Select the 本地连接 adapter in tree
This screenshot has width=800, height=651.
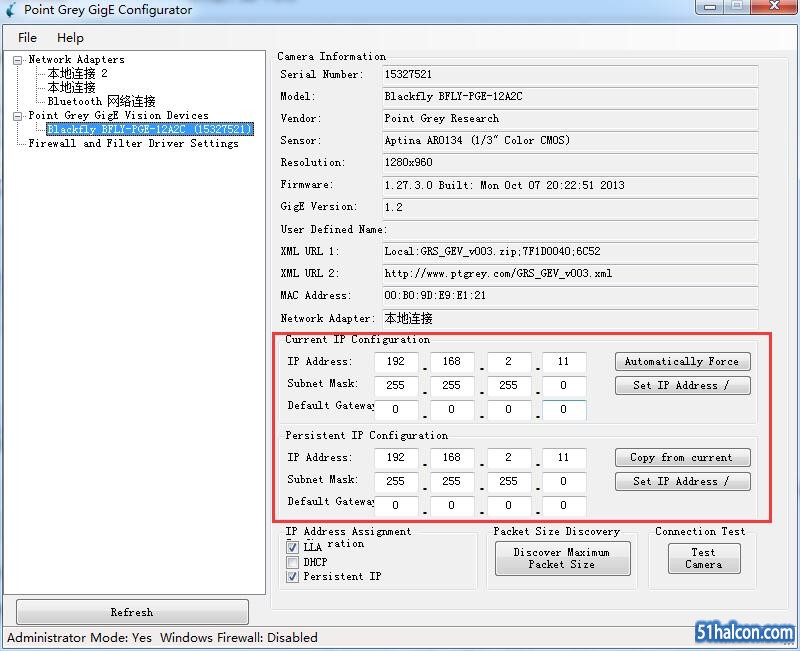71,87
